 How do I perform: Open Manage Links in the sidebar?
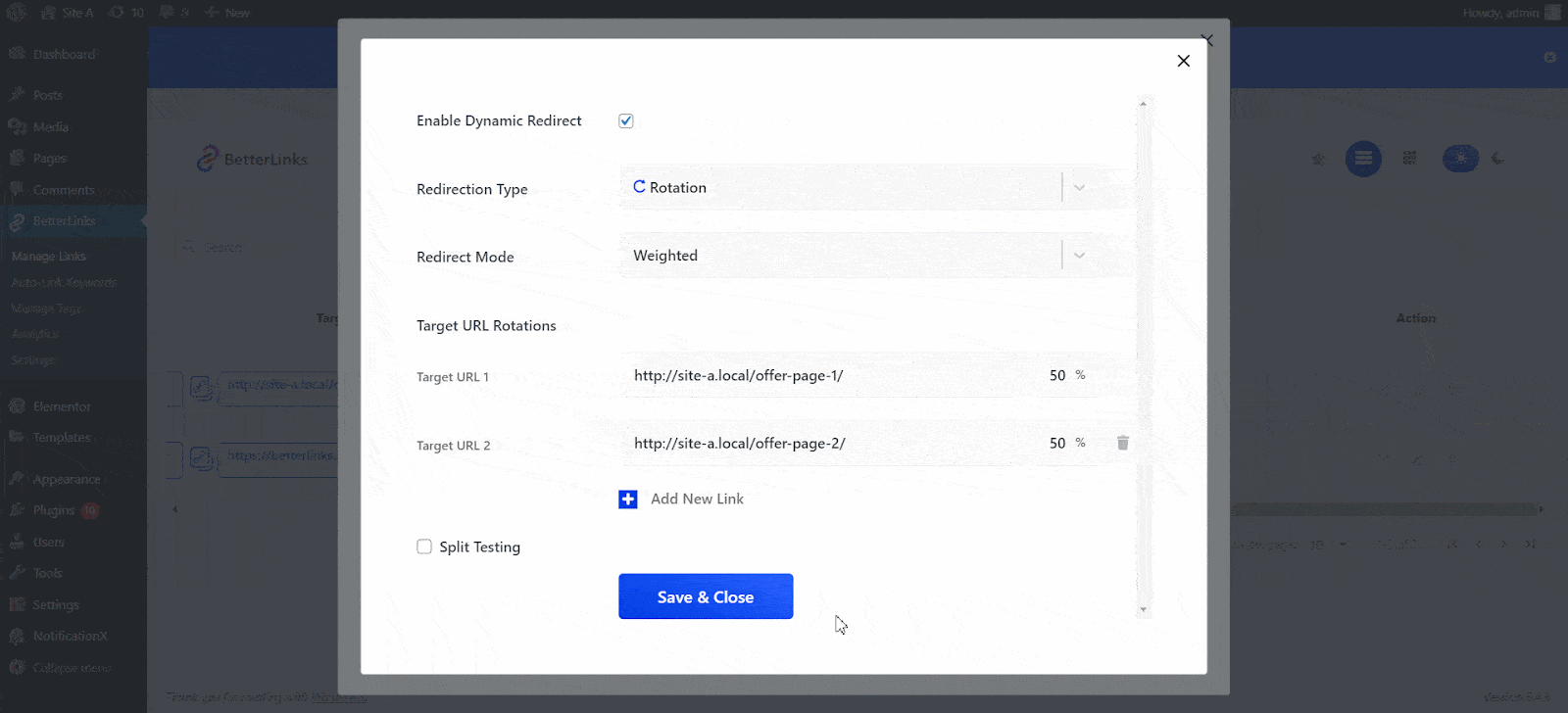(x=49, y=257)
